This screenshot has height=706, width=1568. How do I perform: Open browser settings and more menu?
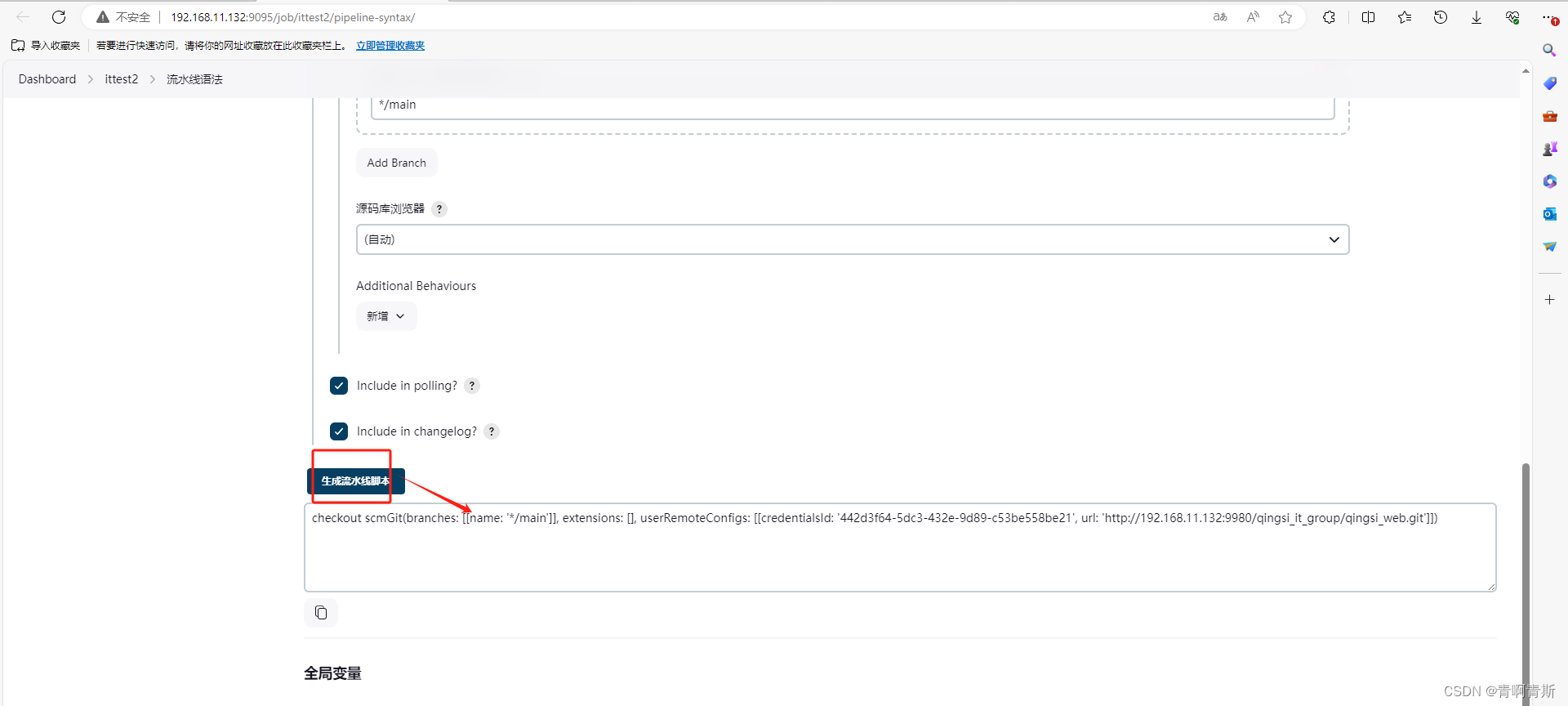1548,17
